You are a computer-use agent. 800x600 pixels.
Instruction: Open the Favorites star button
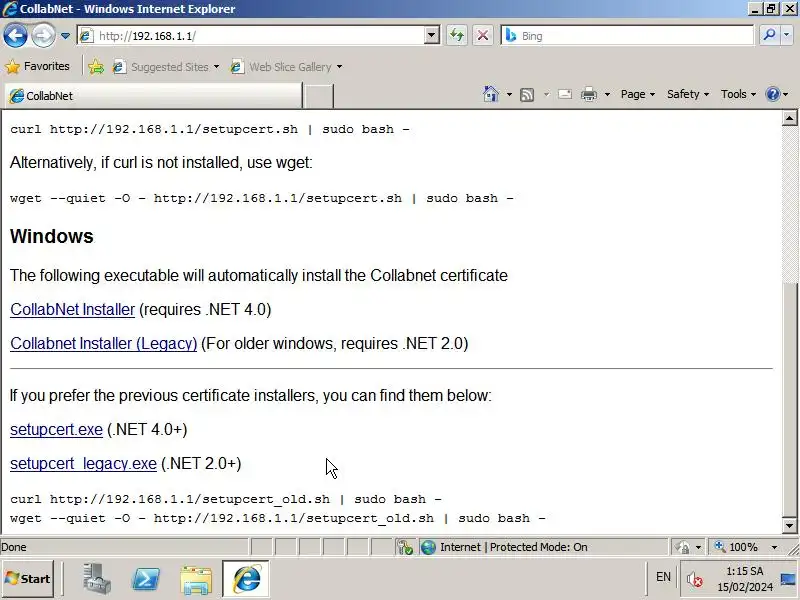click(37, 66)
